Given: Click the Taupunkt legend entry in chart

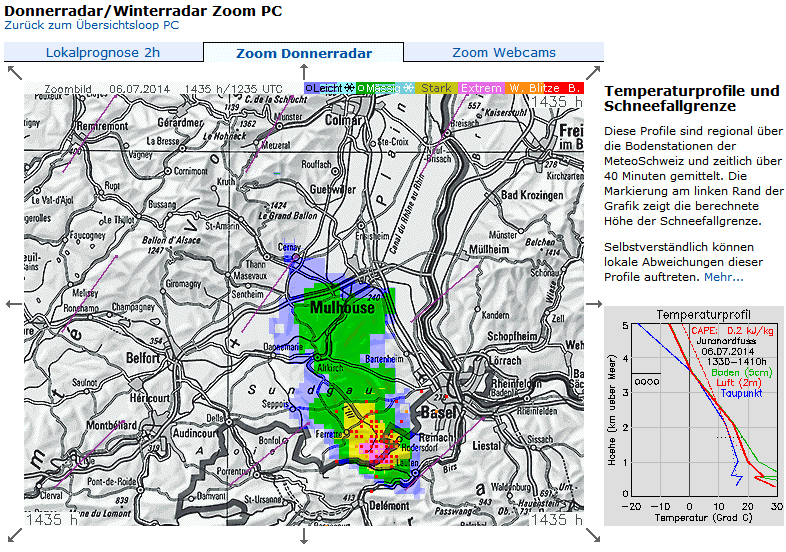Looking at the screenshot, I should (x=741, y=394).
